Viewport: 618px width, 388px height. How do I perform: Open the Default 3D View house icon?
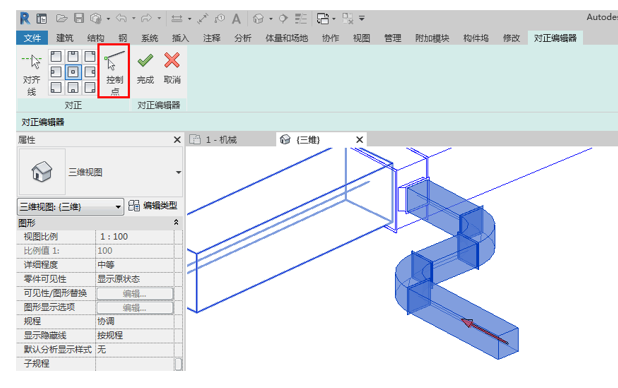pos(258,18)
